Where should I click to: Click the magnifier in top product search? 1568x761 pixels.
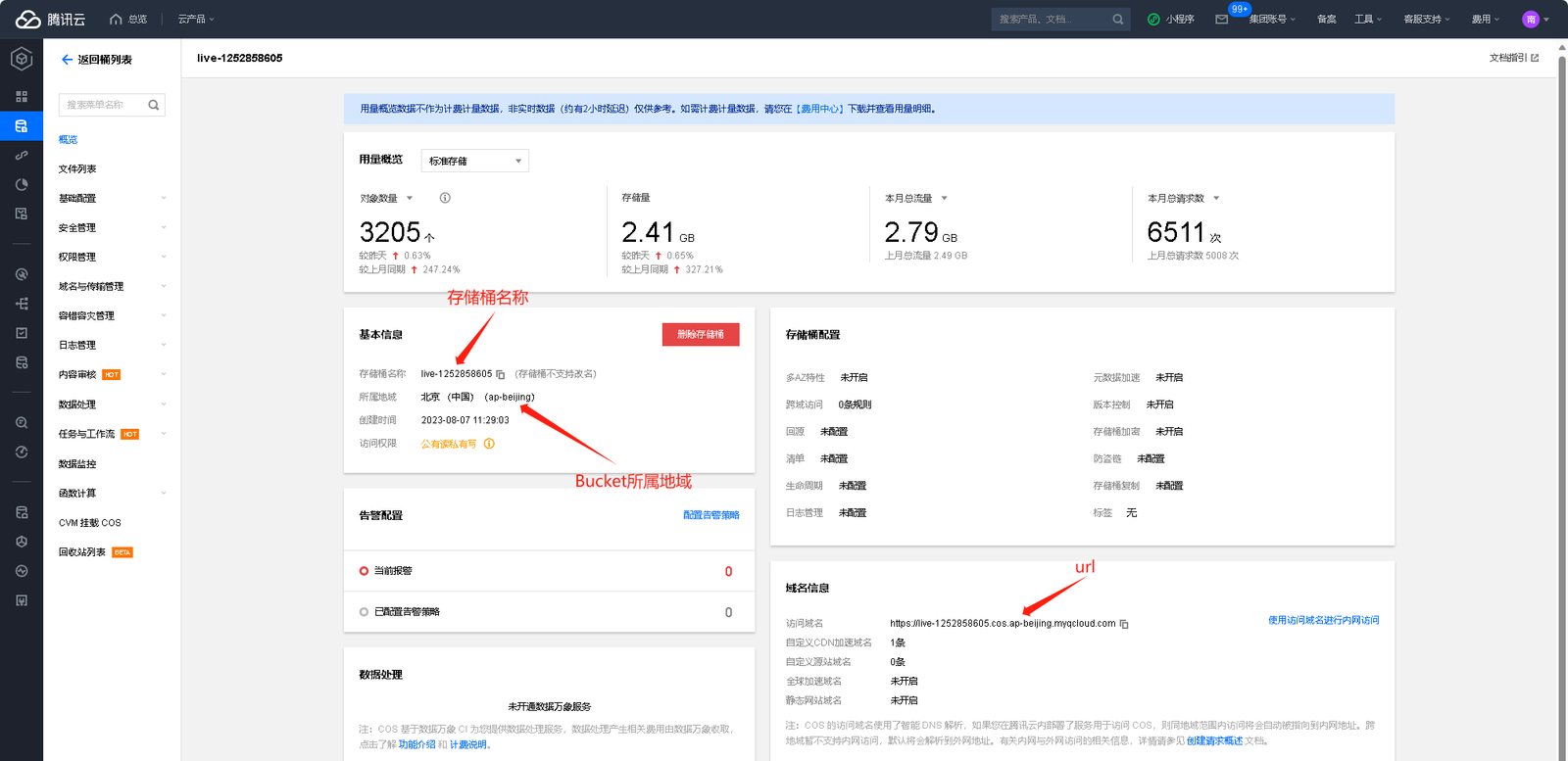coord(1118,19)
